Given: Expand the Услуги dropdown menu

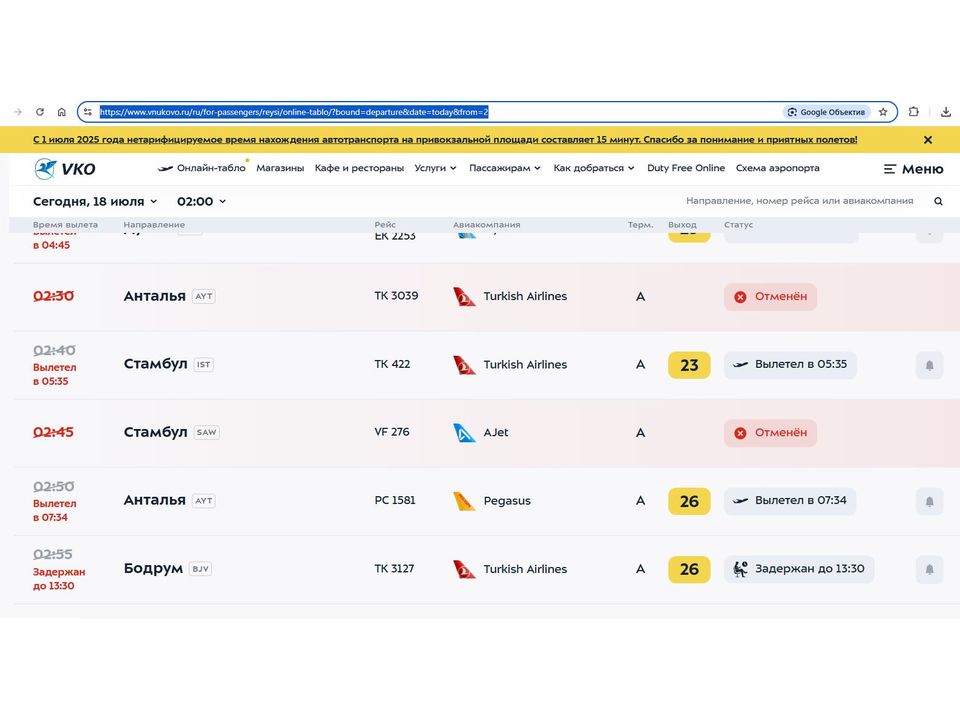Looking at the screenshot, I should pos(435,168).
